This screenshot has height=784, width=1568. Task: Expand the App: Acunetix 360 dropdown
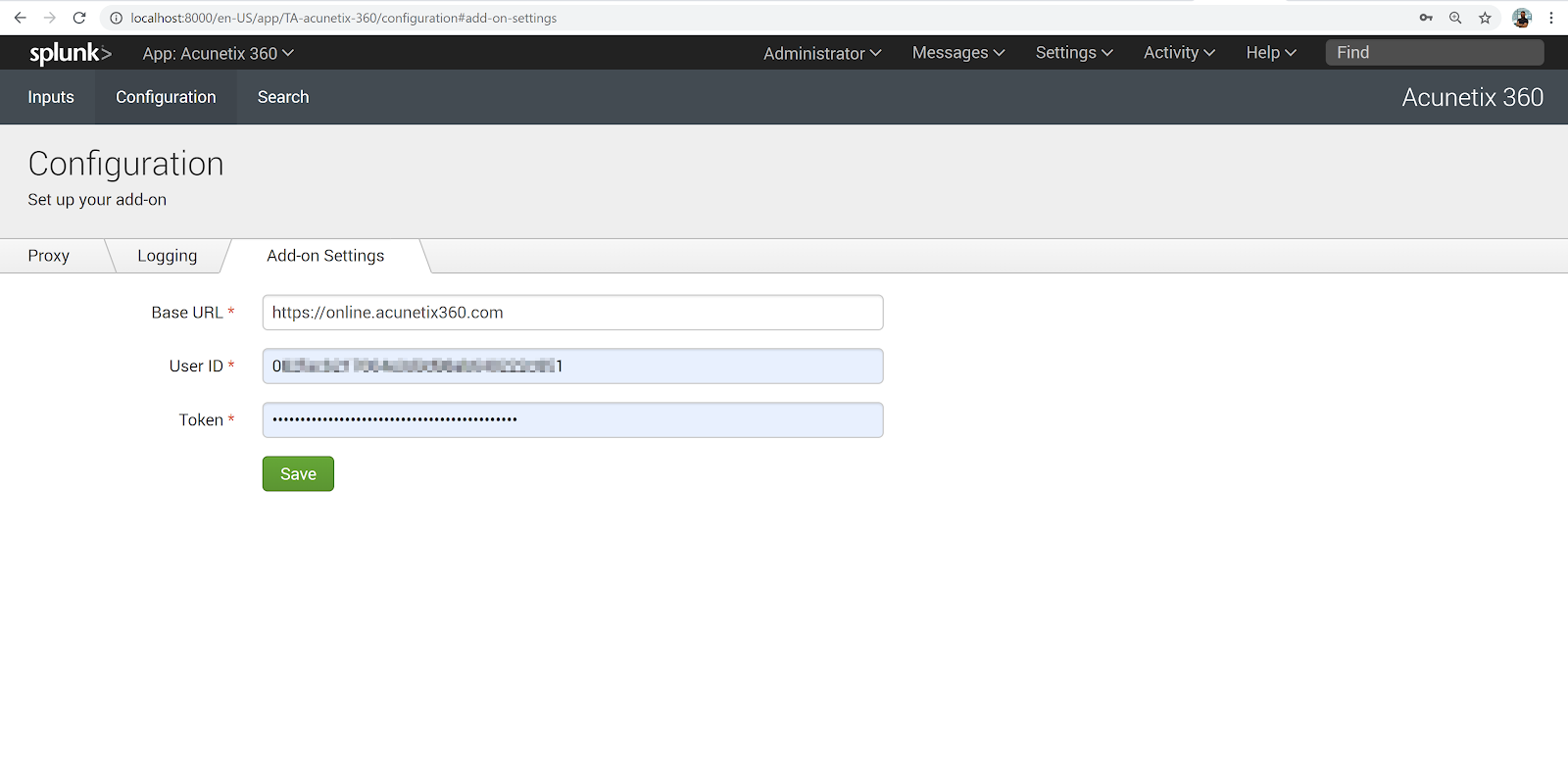point(218,53)
